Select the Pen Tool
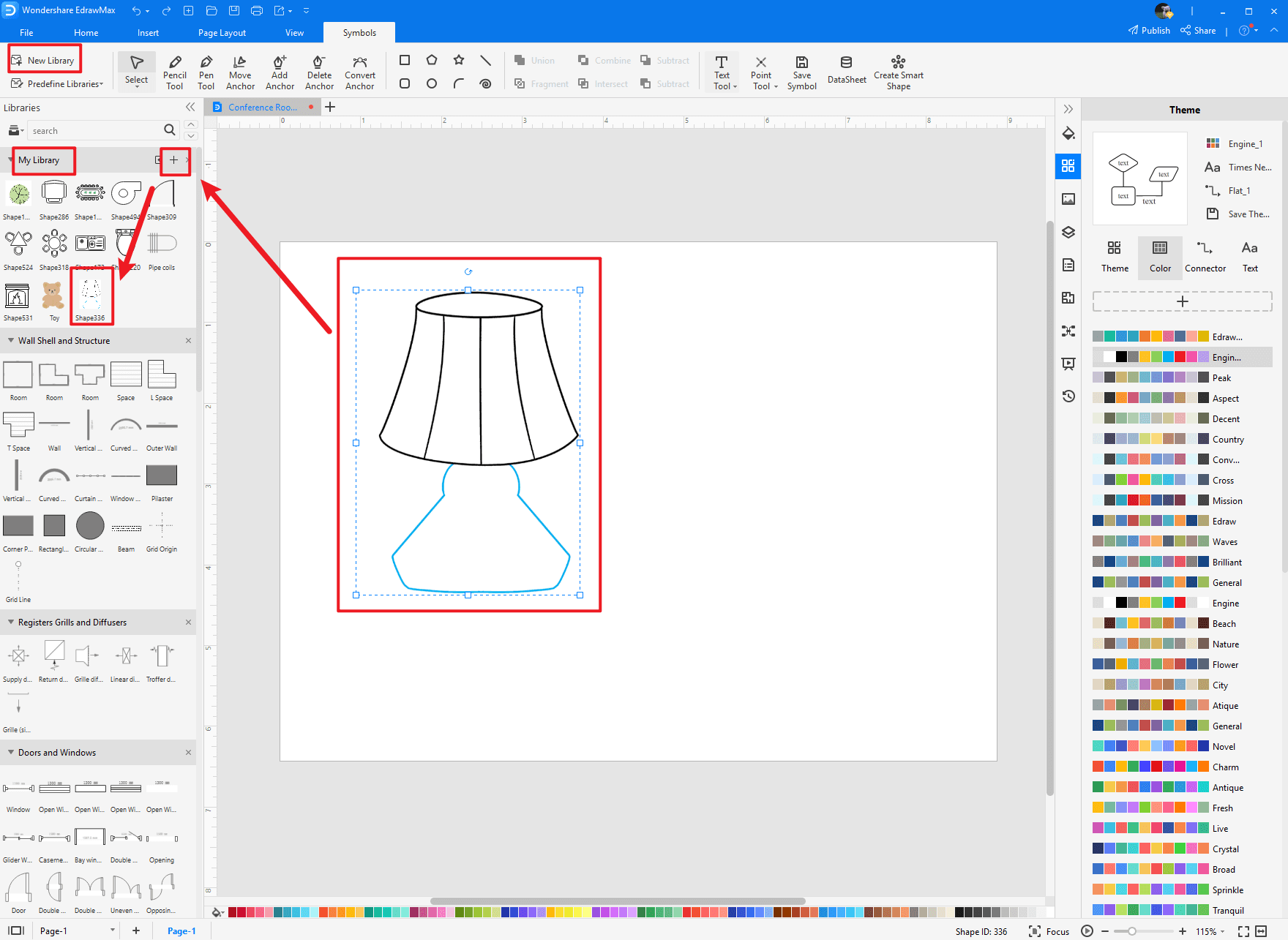 pos(206,72)
